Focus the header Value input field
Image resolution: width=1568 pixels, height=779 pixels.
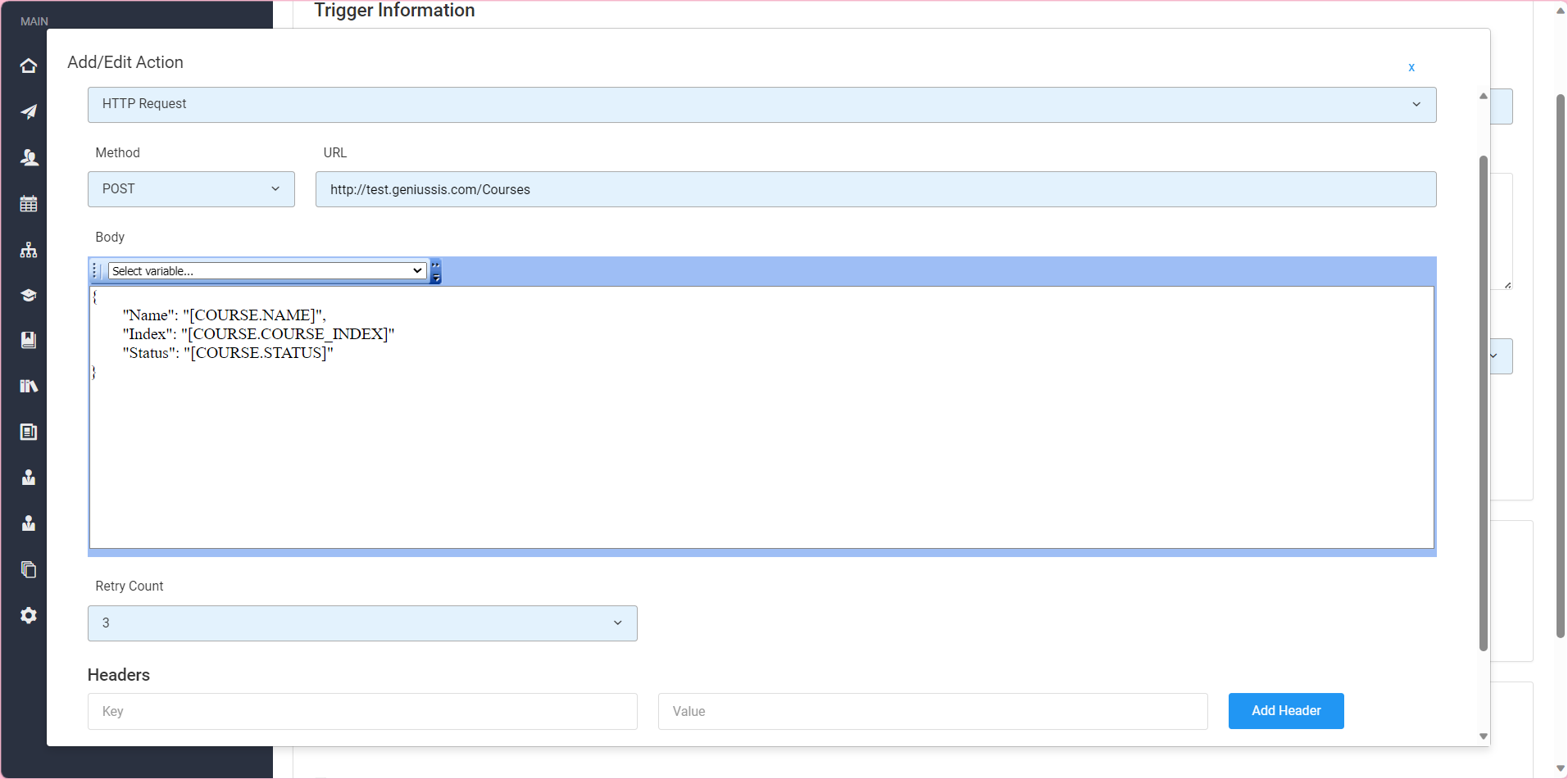[x=932, y=711]
